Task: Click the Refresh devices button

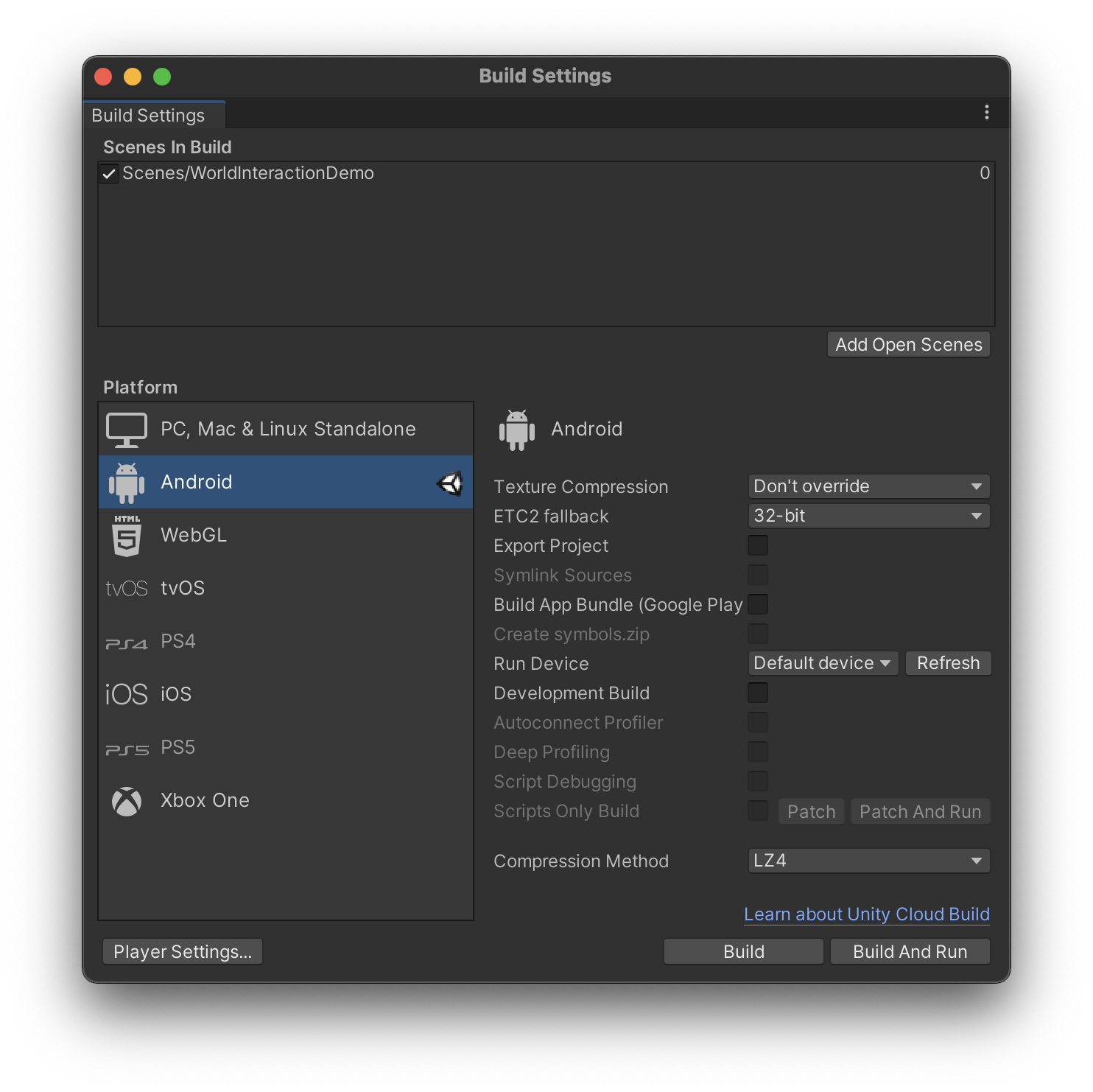Action: click(x=949, y=663)
